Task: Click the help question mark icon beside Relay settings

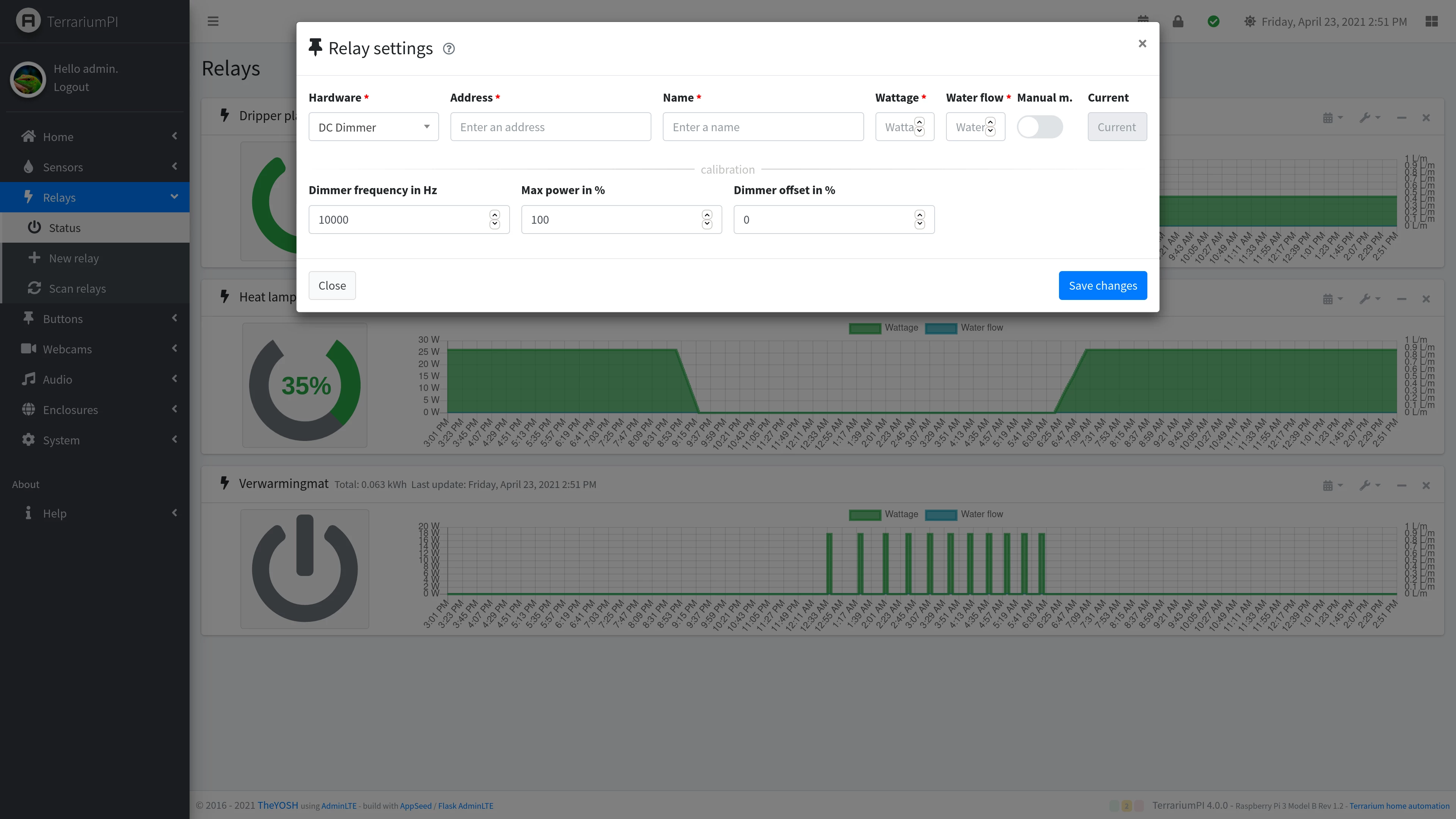Action: pos(449,49)
